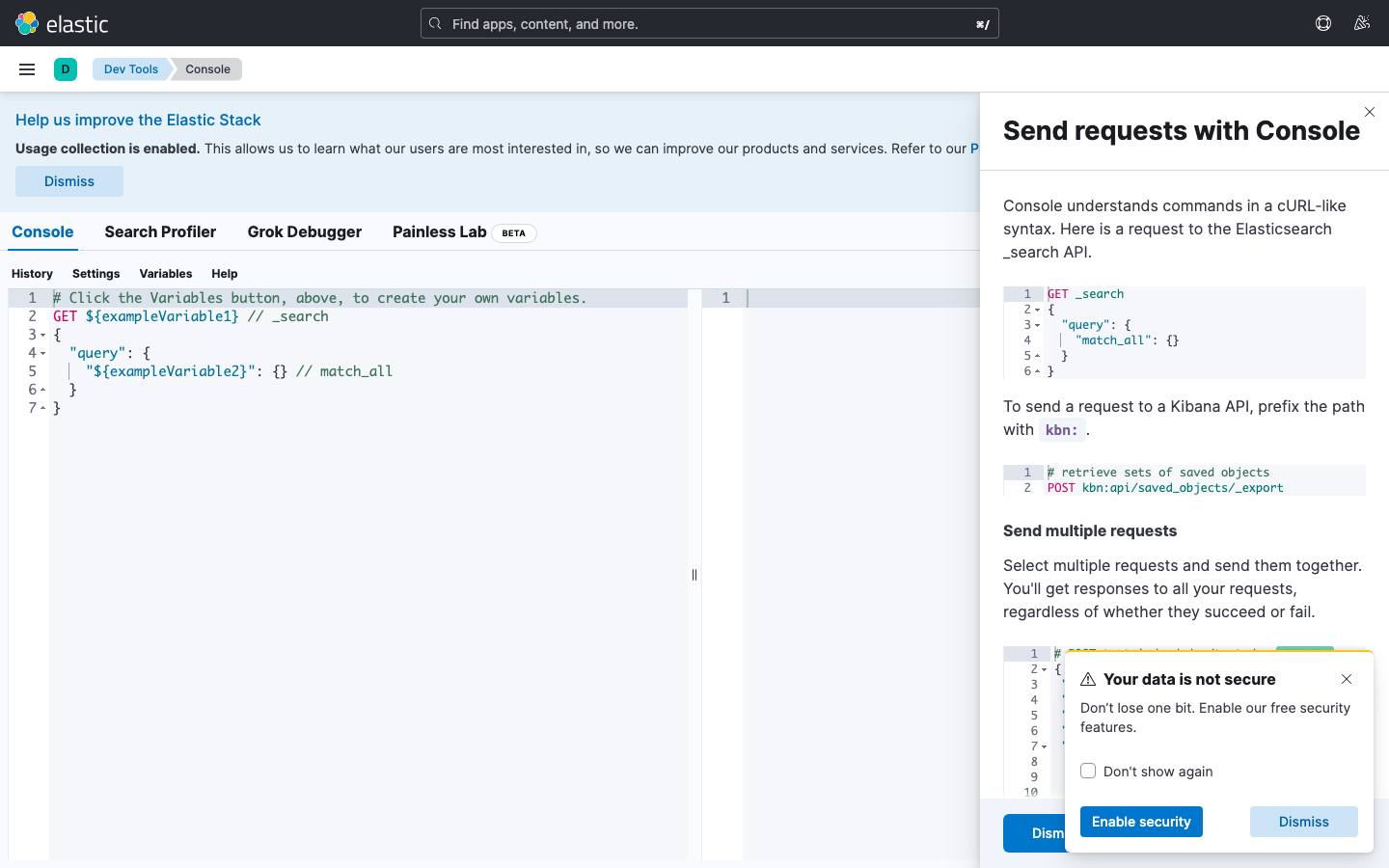The height and width of the screenshot is (868, 1389).
Task: Open the Painless Lab tab
Action: [x=464, y=231]
